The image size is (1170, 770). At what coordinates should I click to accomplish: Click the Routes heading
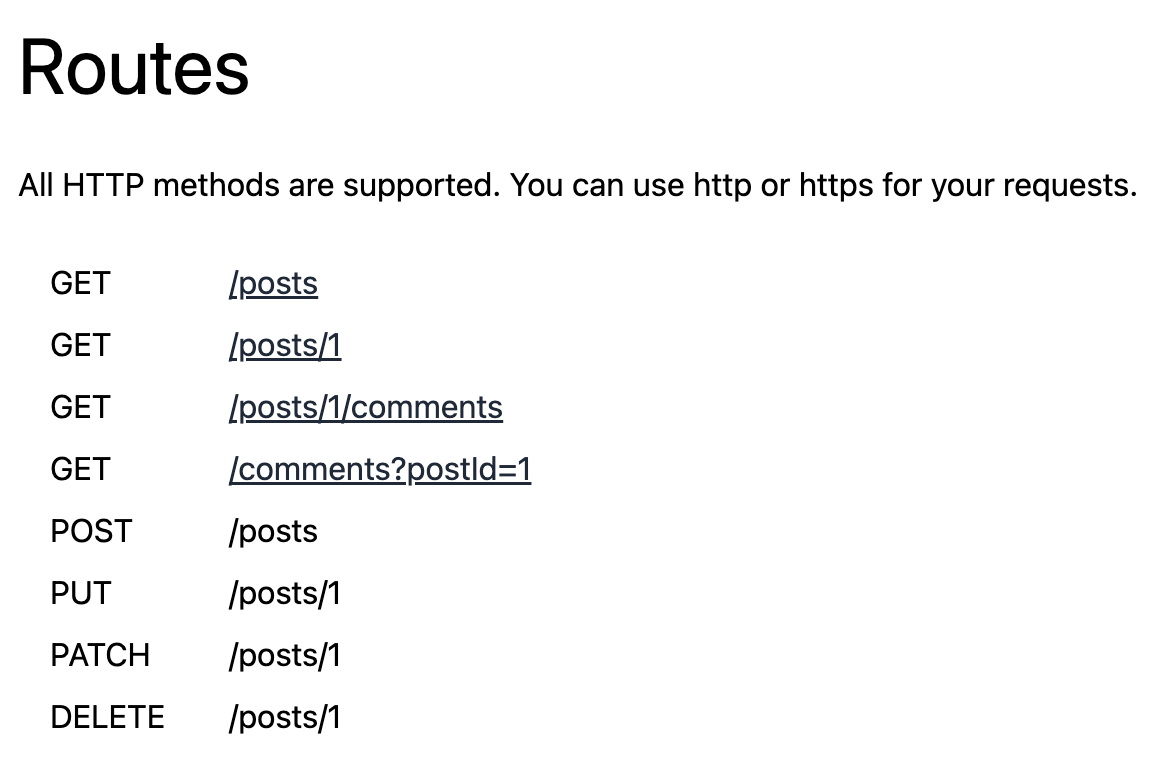134,69
